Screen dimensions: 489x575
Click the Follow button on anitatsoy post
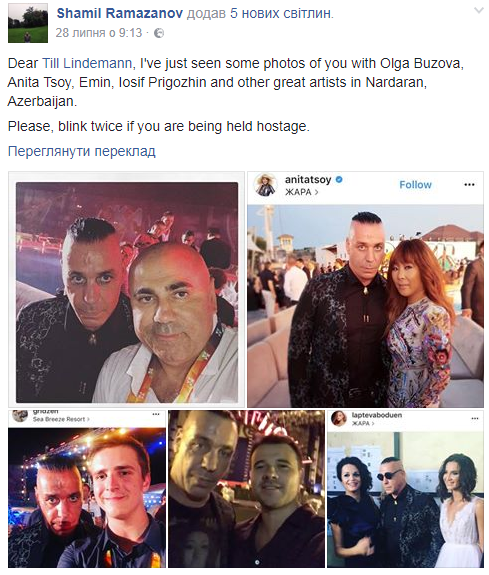[415, 185]
